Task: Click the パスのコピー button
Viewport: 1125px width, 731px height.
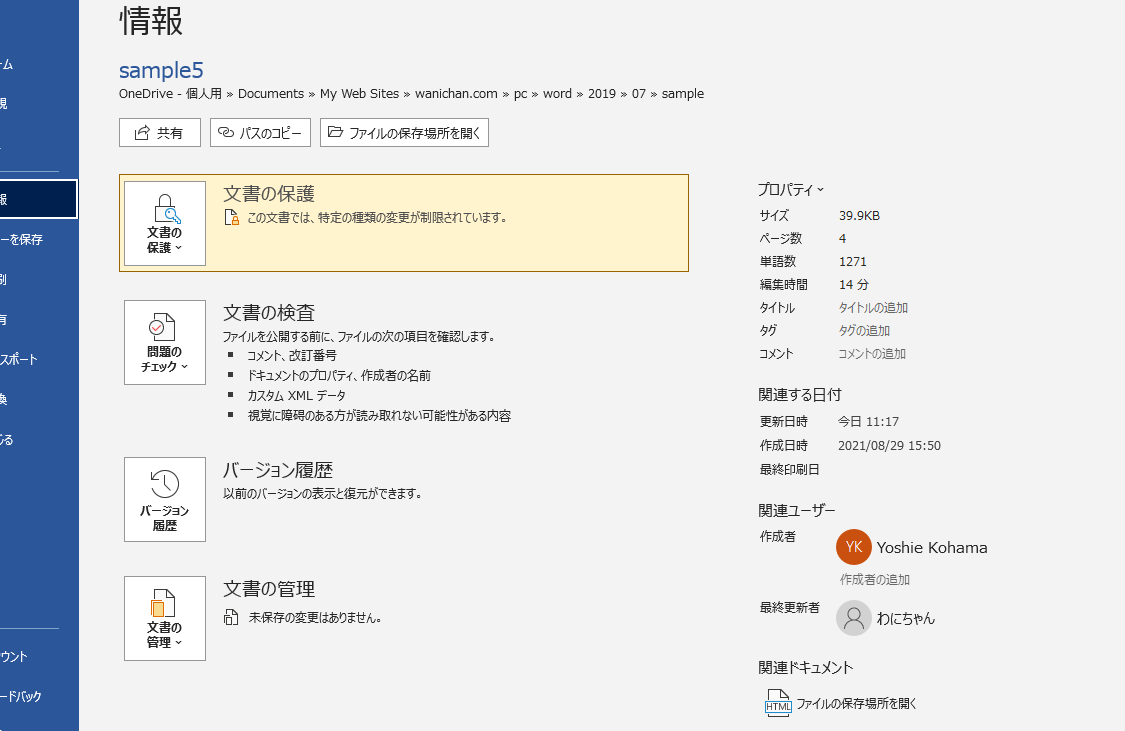Action: click(x=260, y=132)
